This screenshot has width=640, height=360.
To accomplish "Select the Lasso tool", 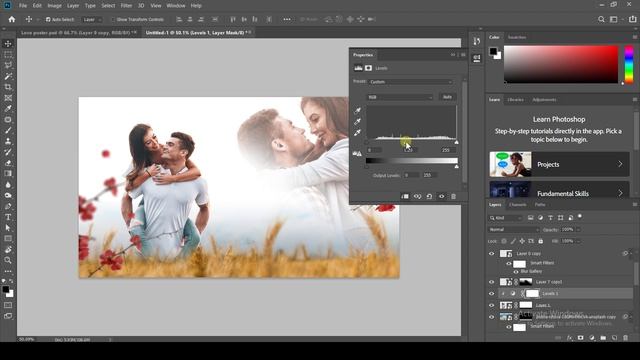I will (x=8, y=65).
